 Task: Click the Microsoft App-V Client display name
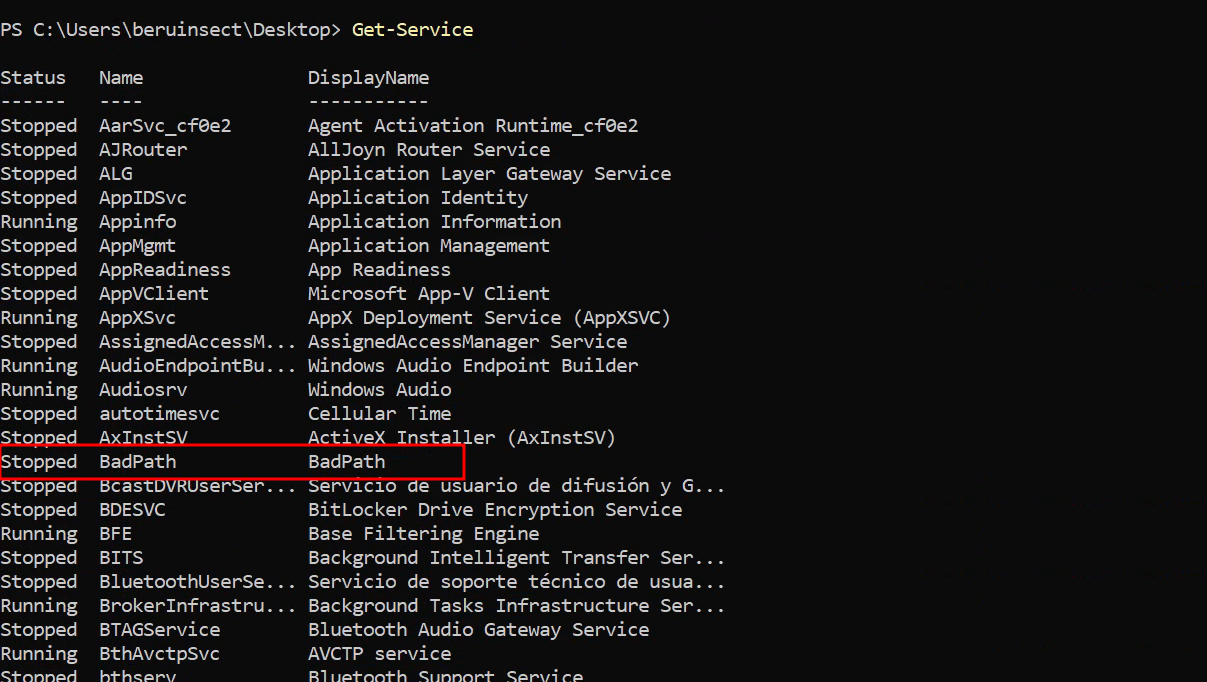point(428,294)
